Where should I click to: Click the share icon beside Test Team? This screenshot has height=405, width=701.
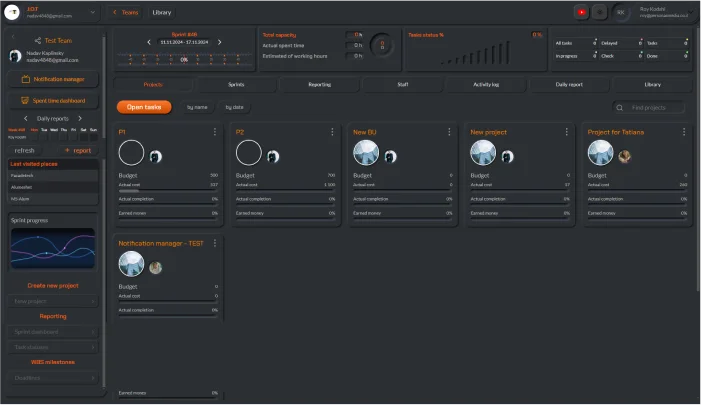[38, 40]
